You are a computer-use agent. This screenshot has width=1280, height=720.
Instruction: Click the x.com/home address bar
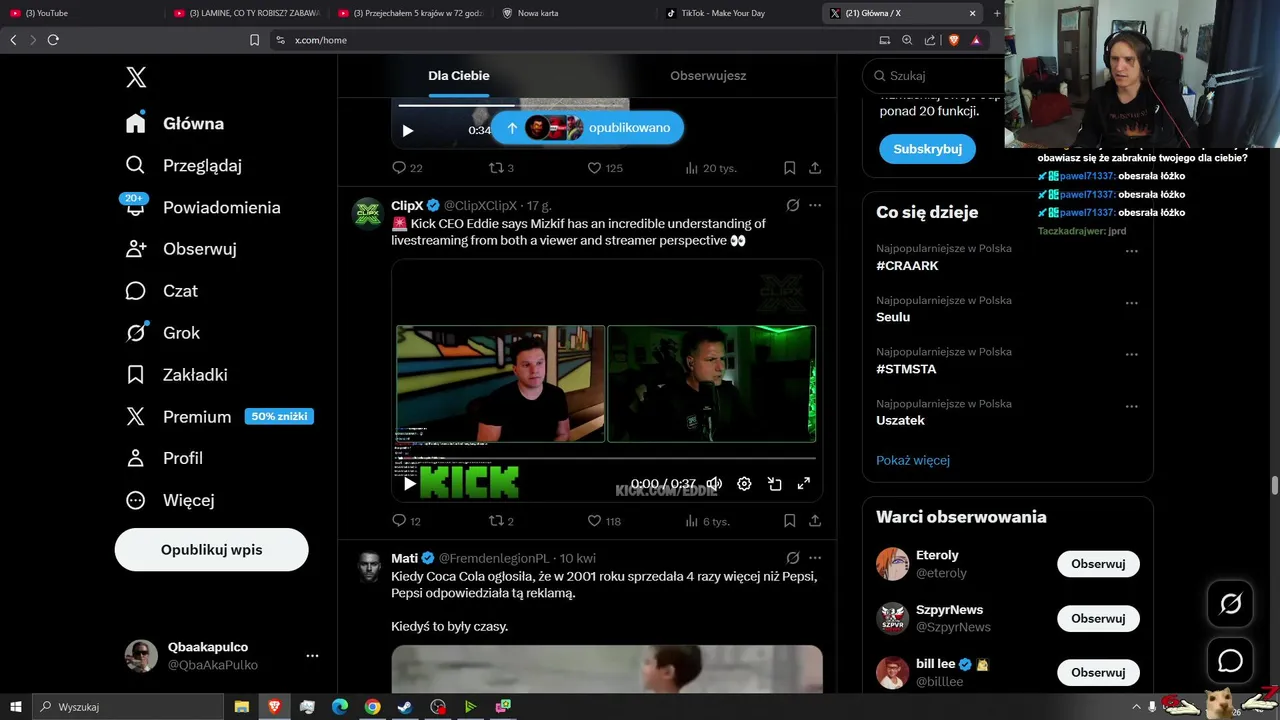click(570, 40)
